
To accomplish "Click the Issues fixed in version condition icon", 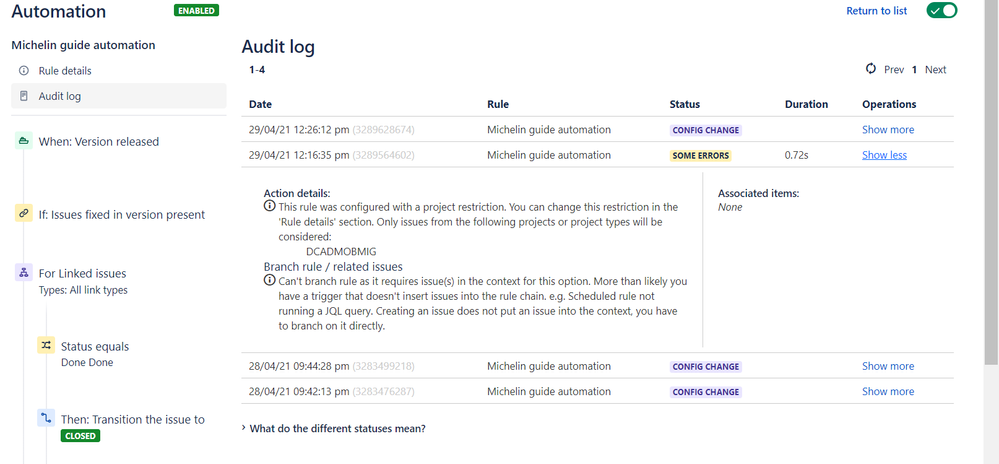I will (x=24, y=214).
